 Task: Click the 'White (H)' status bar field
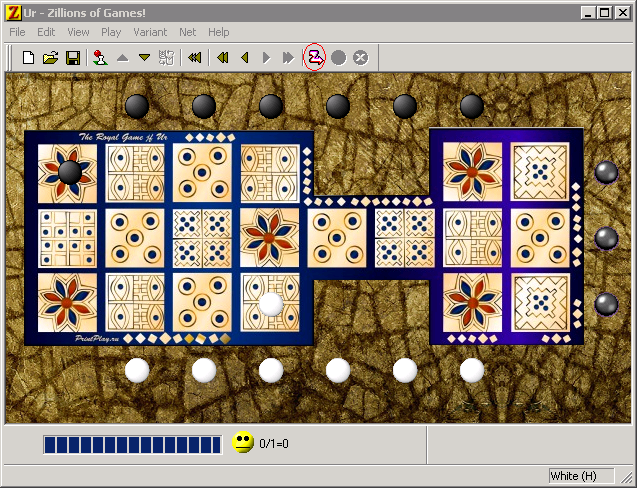point(581,476)
